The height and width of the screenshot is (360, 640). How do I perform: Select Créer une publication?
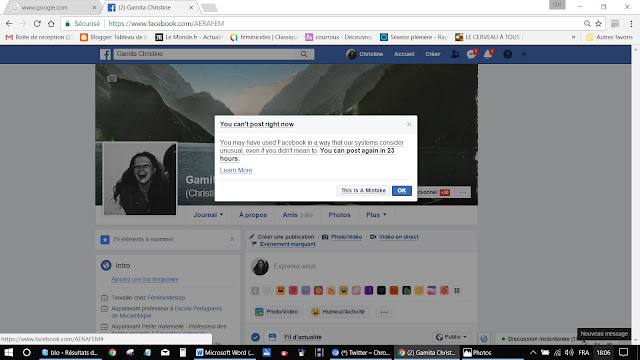pos(282,237)
